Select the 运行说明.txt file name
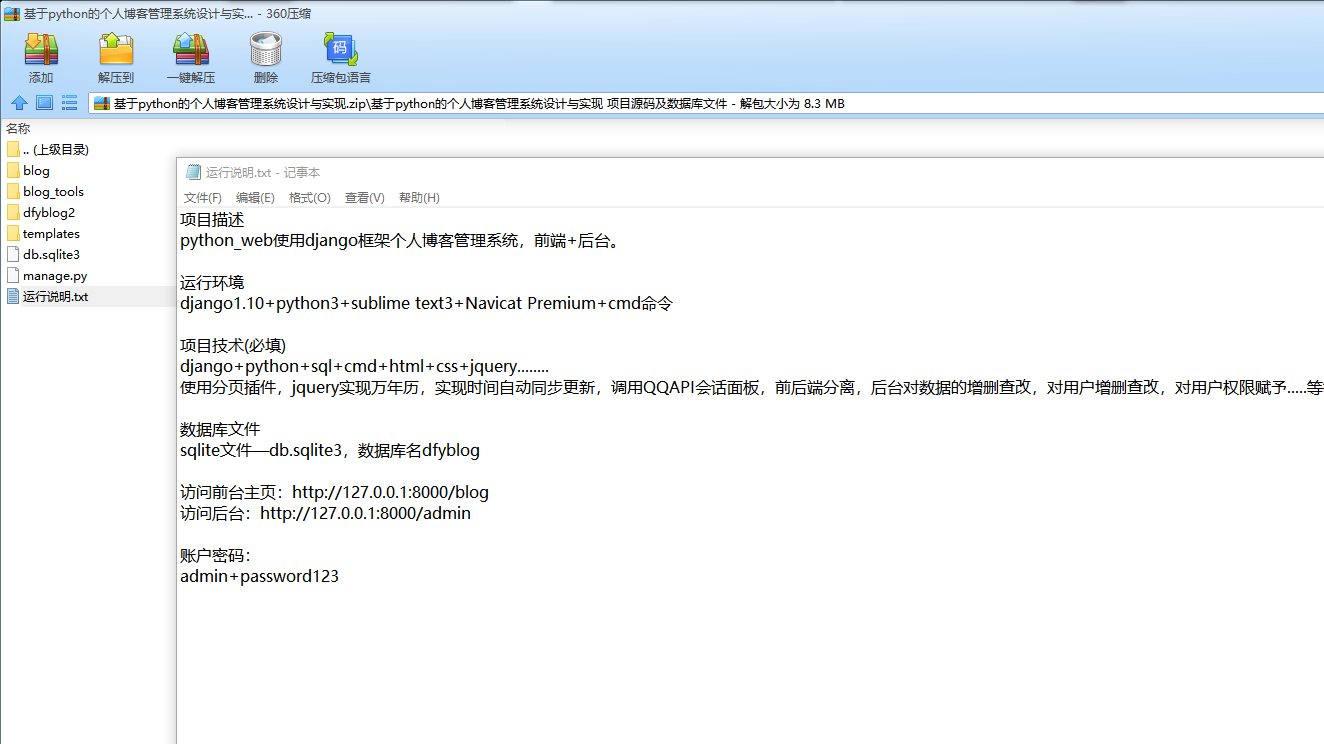 [55, 296]
